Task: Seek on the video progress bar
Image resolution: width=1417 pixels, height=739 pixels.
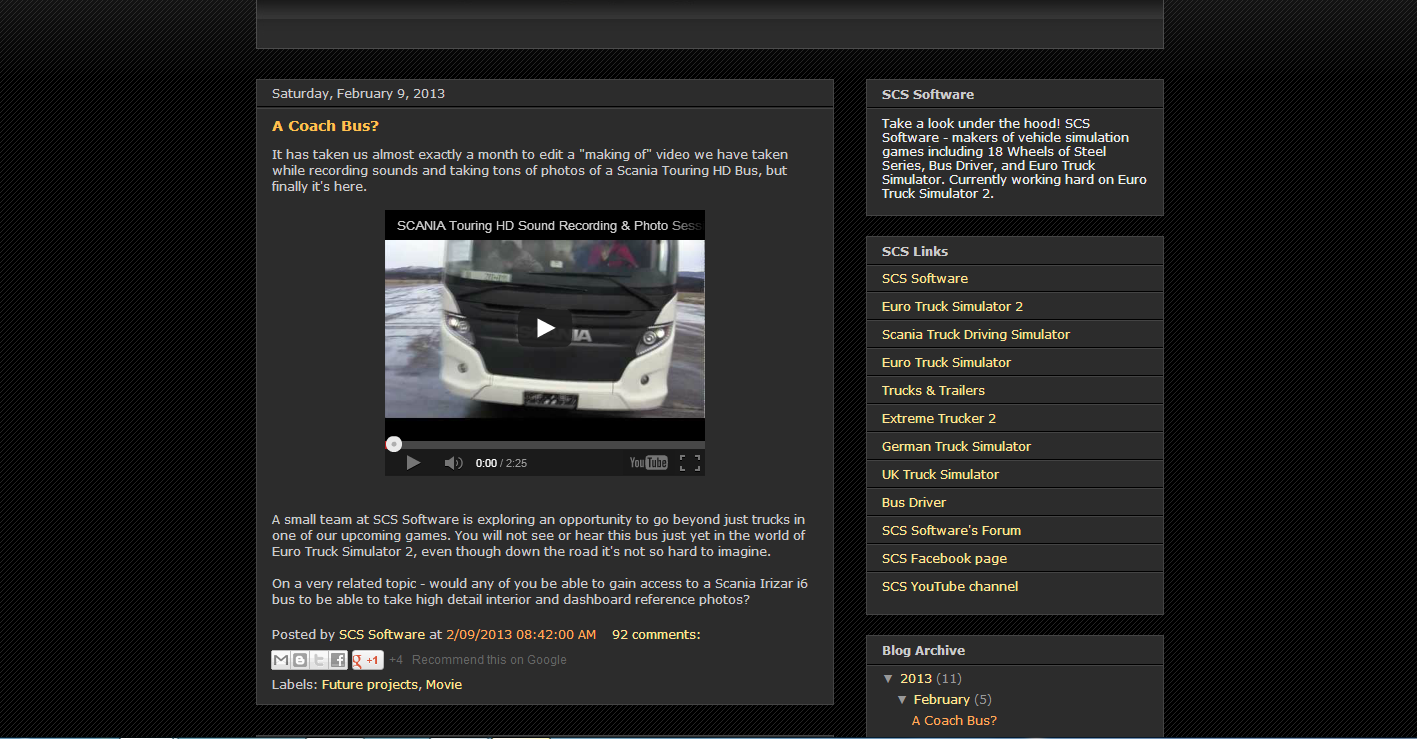Action: tap(545, 444)
